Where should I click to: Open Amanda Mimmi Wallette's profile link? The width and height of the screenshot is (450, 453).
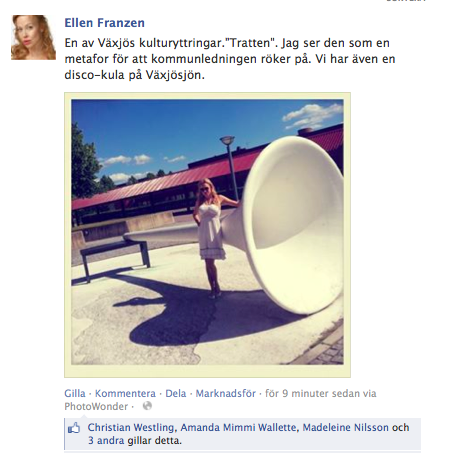[x=238, y=427]
